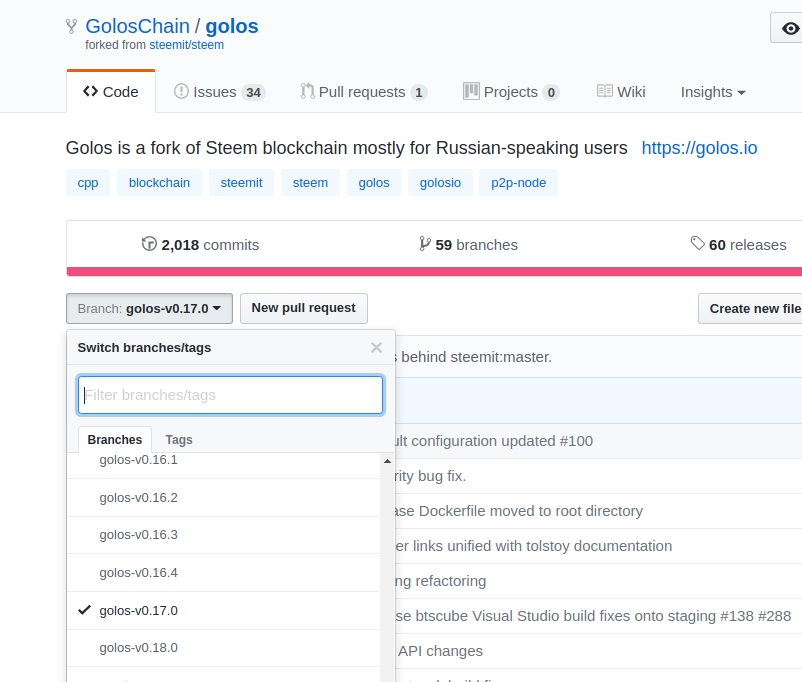The height and width of the screenshot is (682, 802).
Task: Click the releases tag icon
Action: (698, 244)
